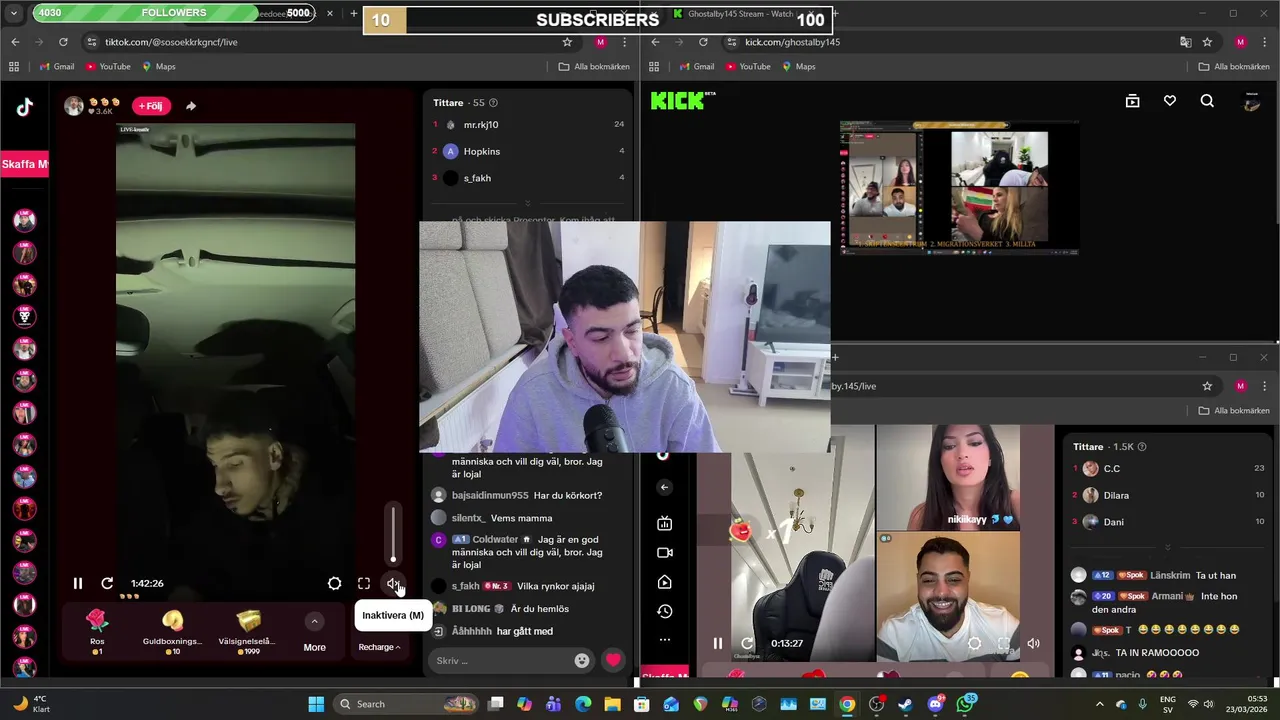
Task: Pause the lower right TikTok stream
Action: 717,643
